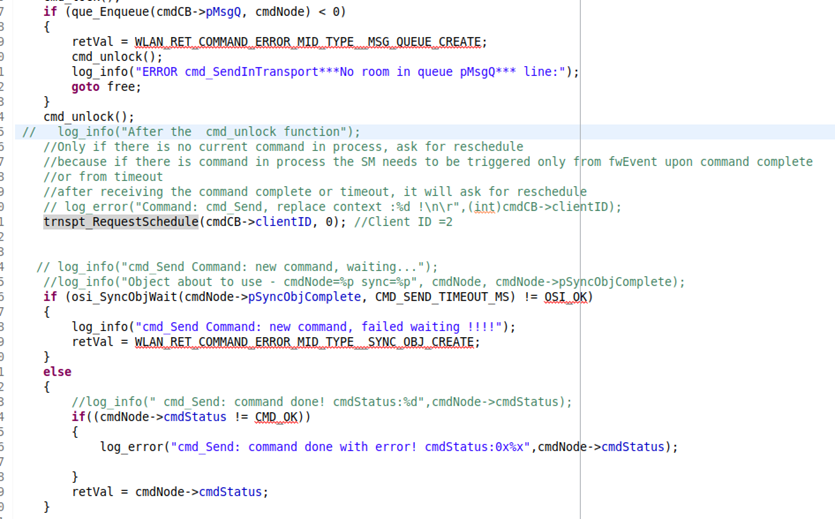
Task: Click the //Client ID =2 comment
Action: pos(403,221)
